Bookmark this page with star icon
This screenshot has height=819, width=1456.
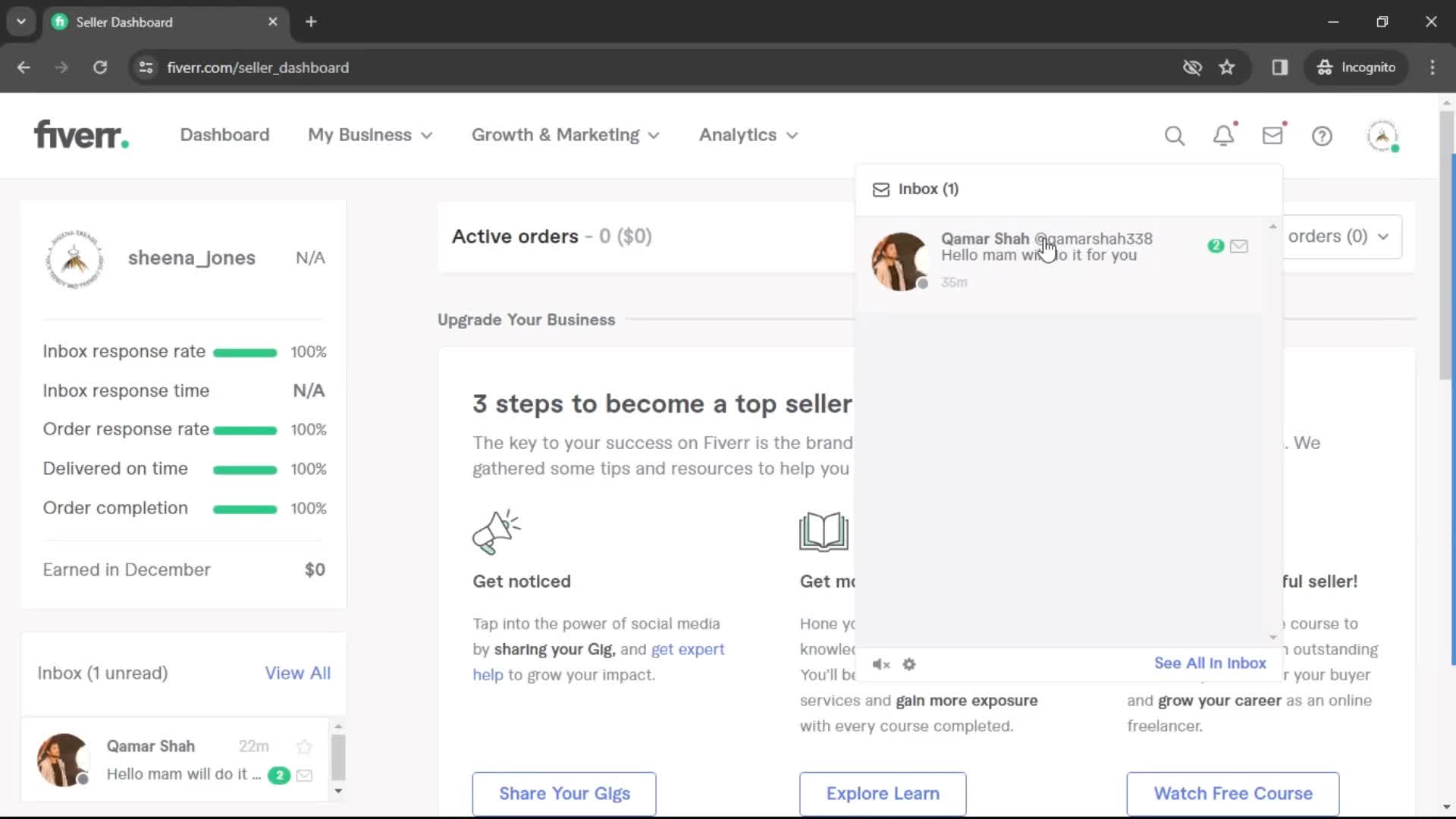pos(1227,67)
